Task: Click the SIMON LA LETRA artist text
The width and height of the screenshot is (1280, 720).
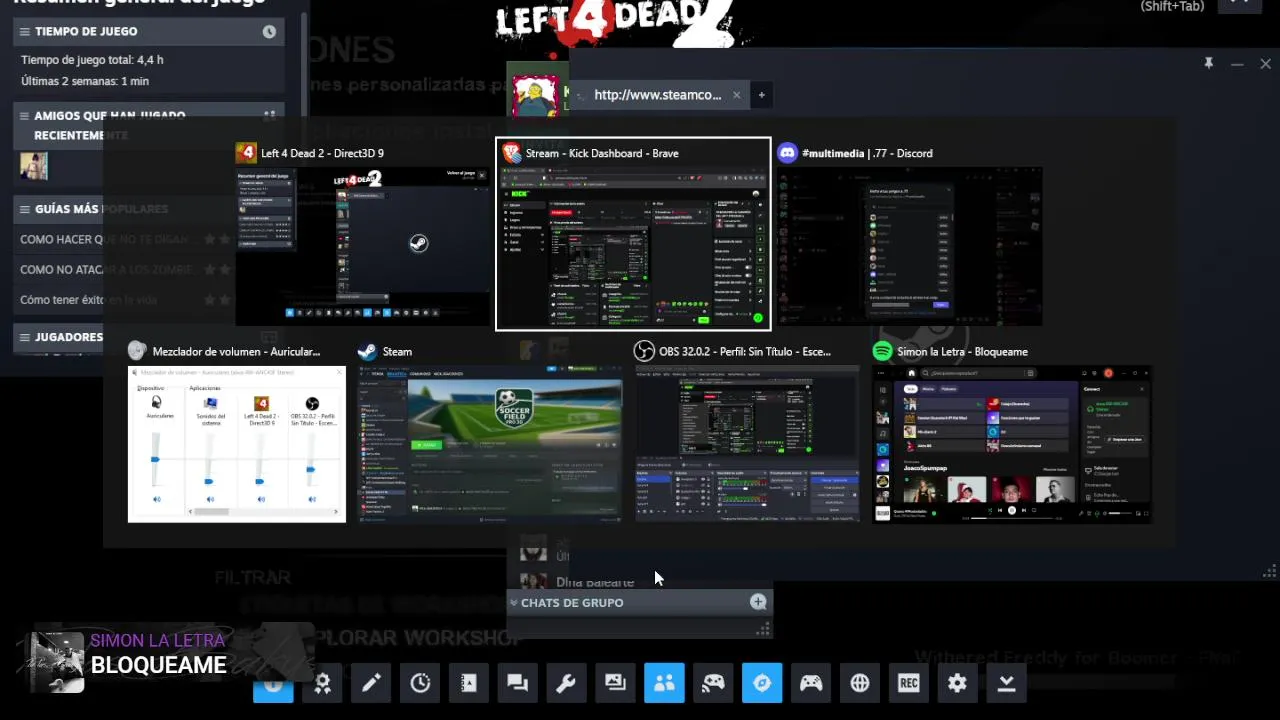Action: 158,641
